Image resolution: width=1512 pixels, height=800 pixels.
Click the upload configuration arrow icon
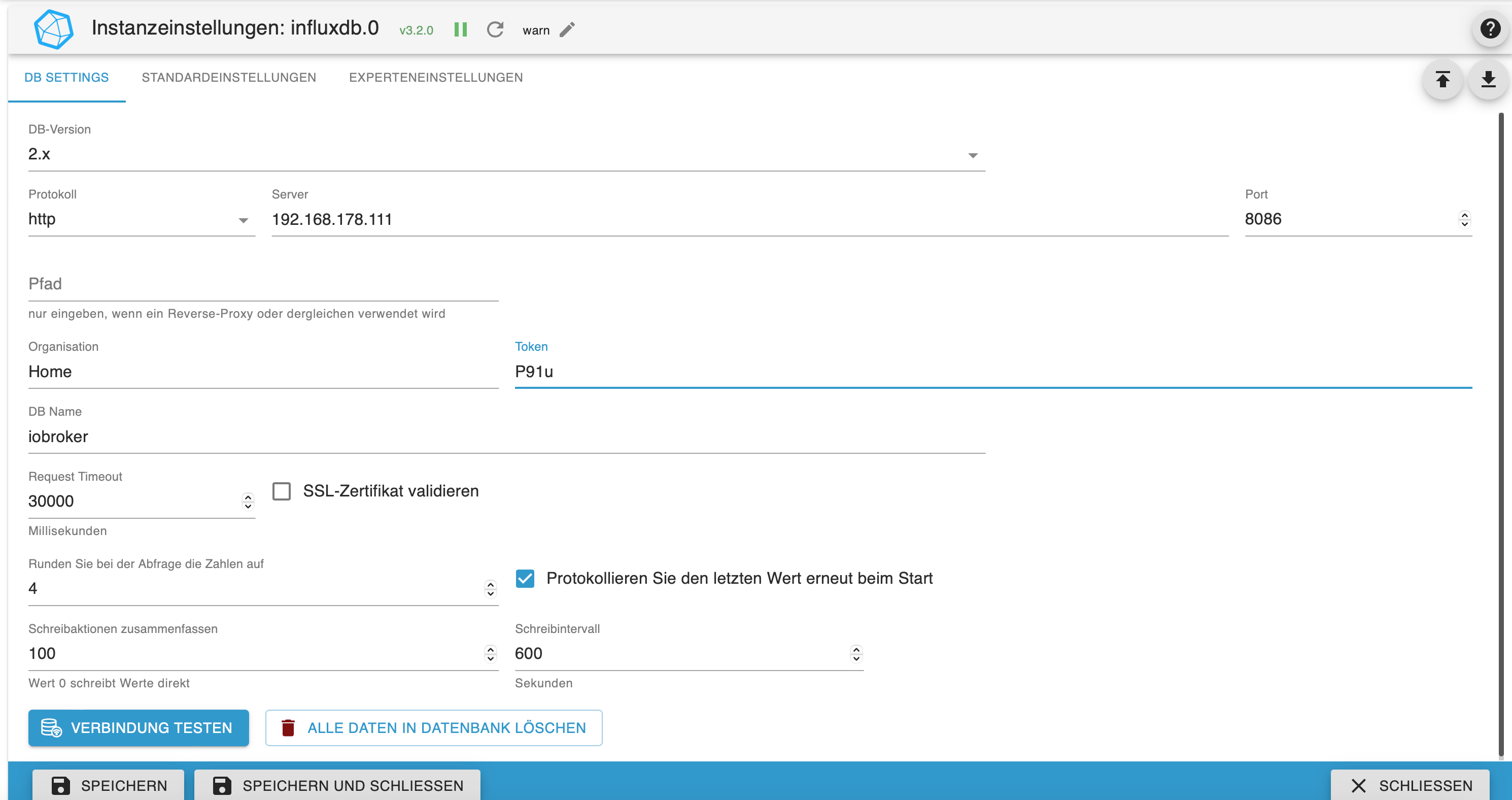point(1442,79)
